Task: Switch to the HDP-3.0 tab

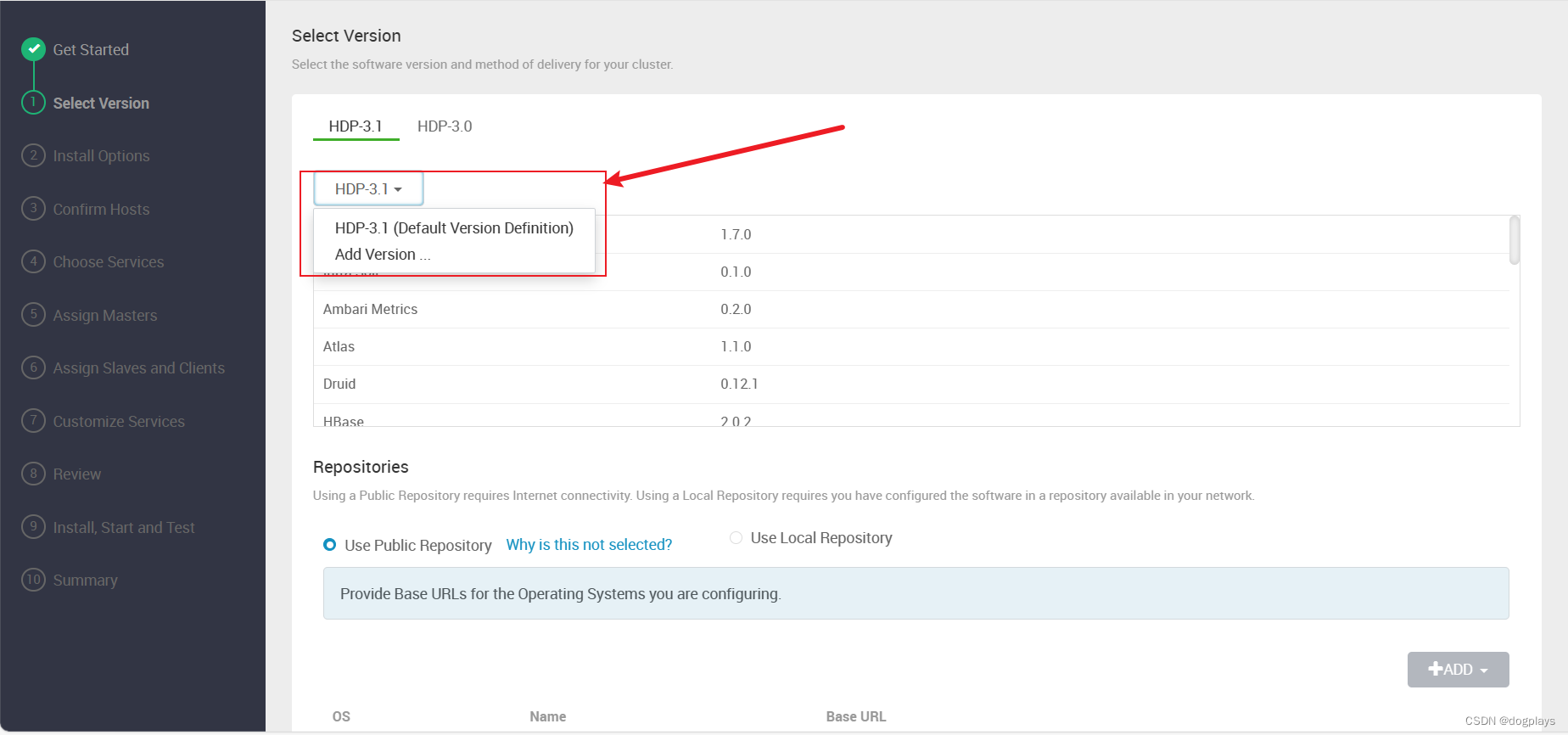Action: [x=445, y=126]
